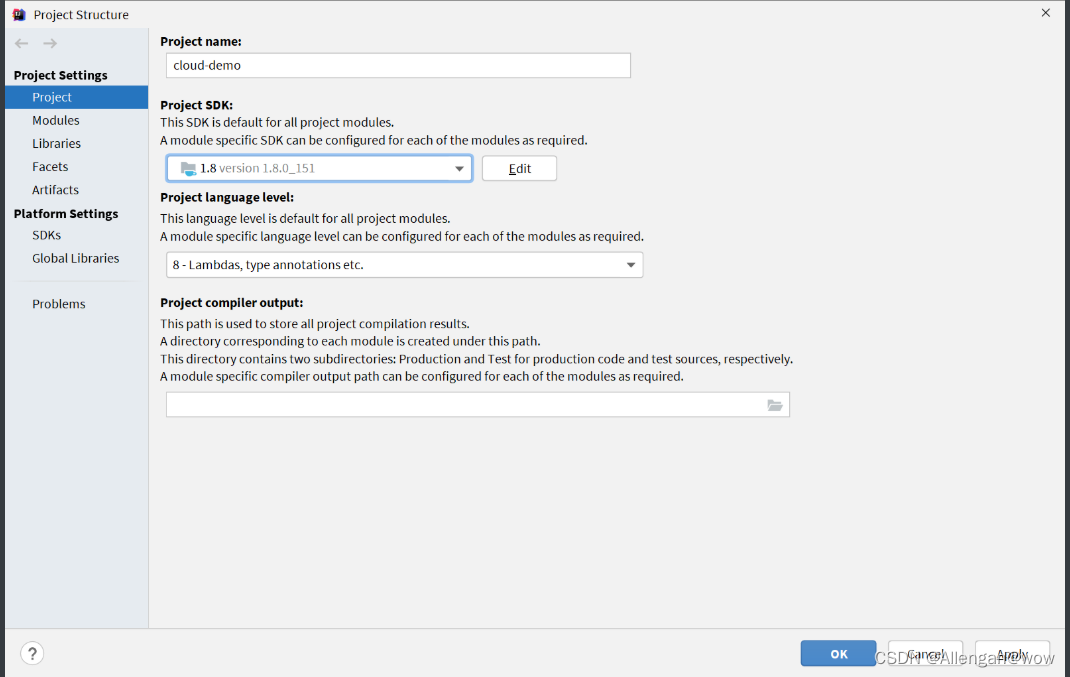Click the Platform Settings heading

66,214
